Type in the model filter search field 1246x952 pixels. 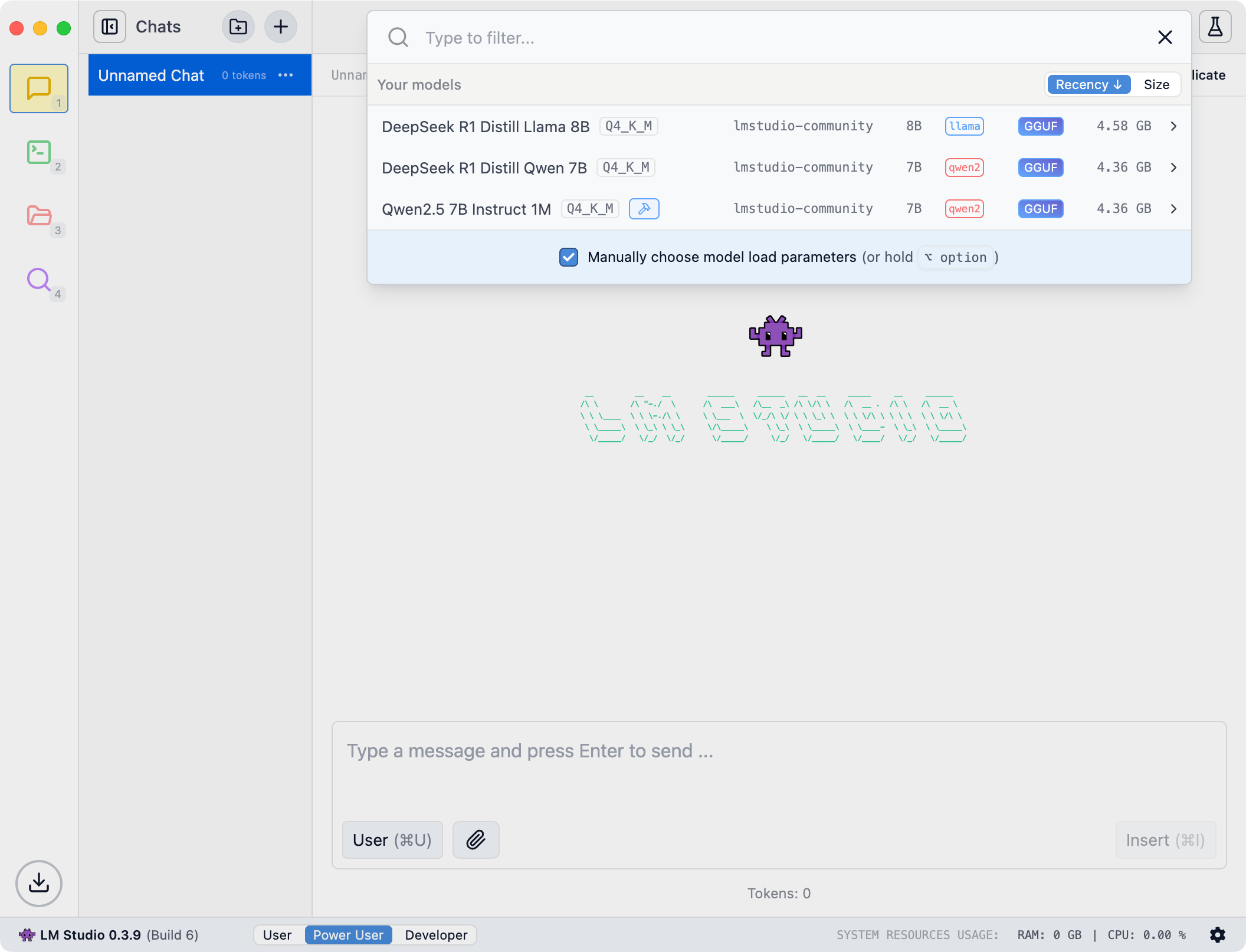tap(649, 37)
